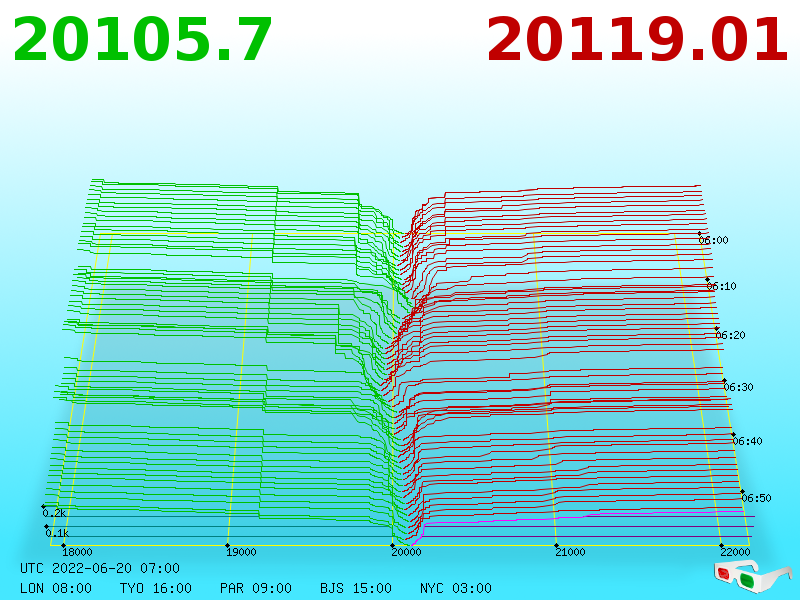Click the 06:20 time marker
This screenshot has height=600, width=800.
pyautogui.click(x=730, y=335)
